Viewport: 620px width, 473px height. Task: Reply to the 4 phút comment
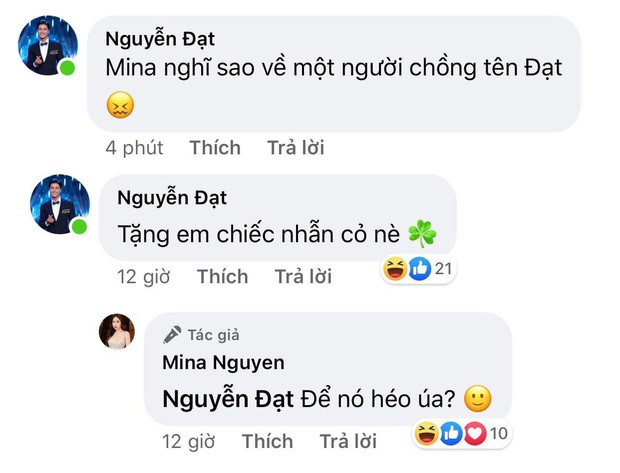pos(295,148)
